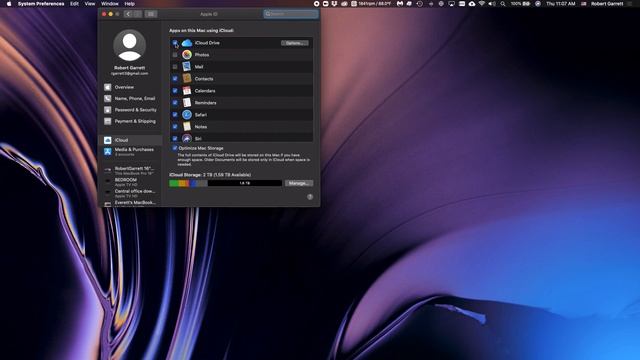This screenshot has width=640, height=360.
Task: Click the battery 100% indicator
Action: (x=520, y=4)
